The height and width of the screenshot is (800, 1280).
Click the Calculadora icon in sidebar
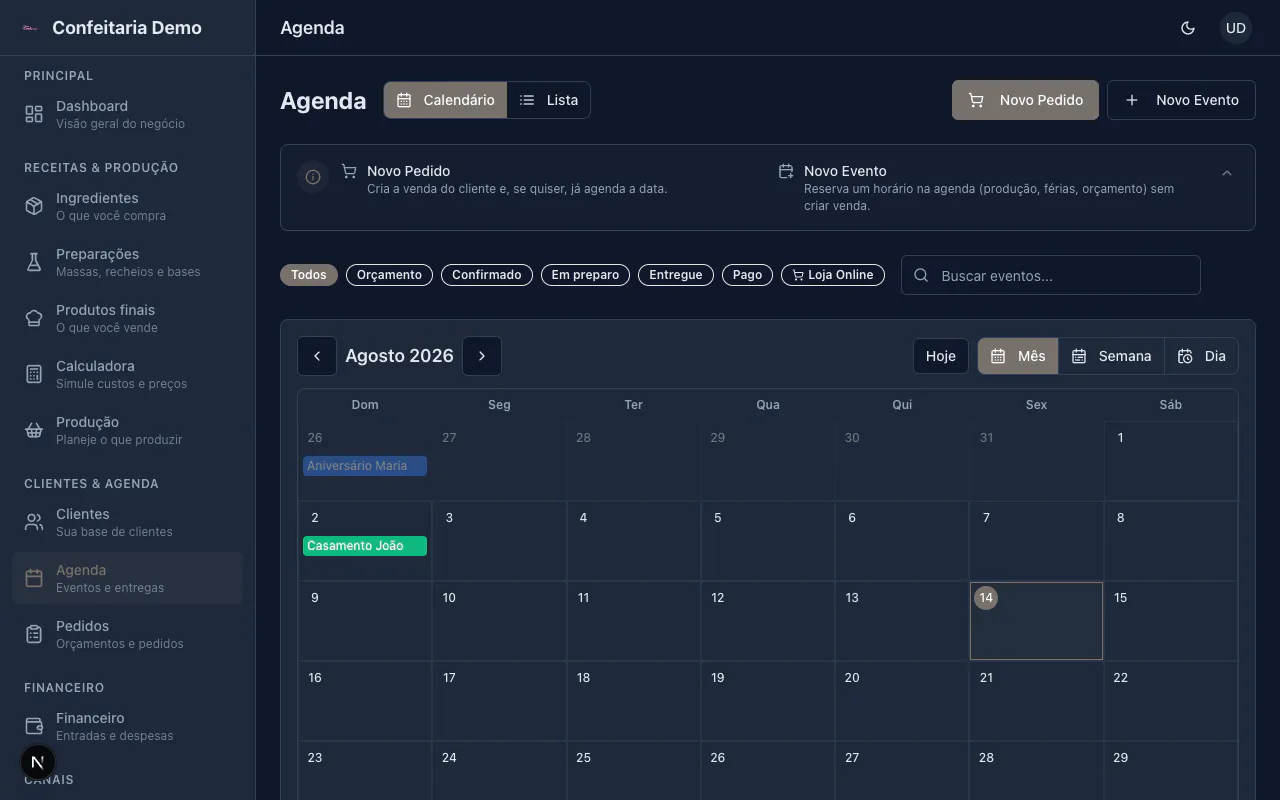(34, 374)
